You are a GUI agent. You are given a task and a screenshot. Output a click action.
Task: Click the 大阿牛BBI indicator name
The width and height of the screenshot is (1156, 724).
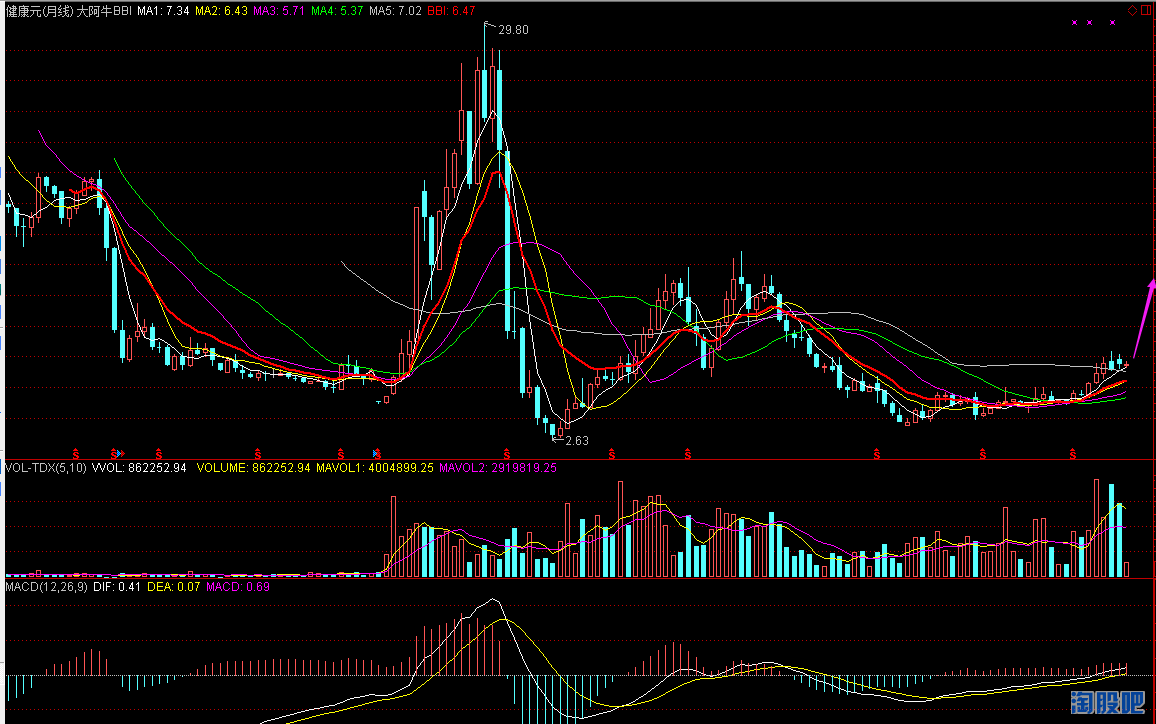click(105, 11)
